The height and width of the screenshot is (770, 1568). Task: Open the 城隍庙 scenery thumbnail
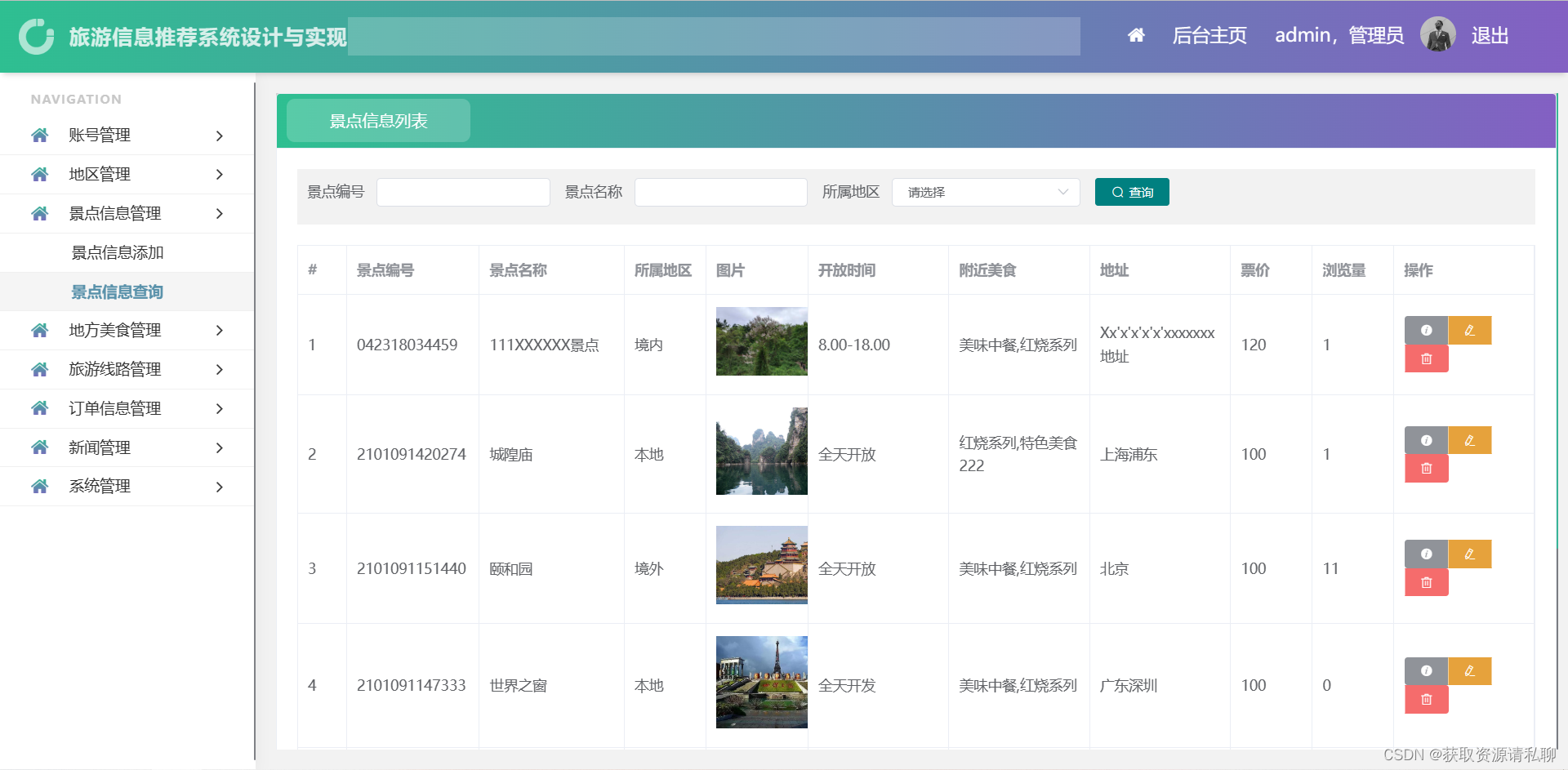click(x=762, y=452)
